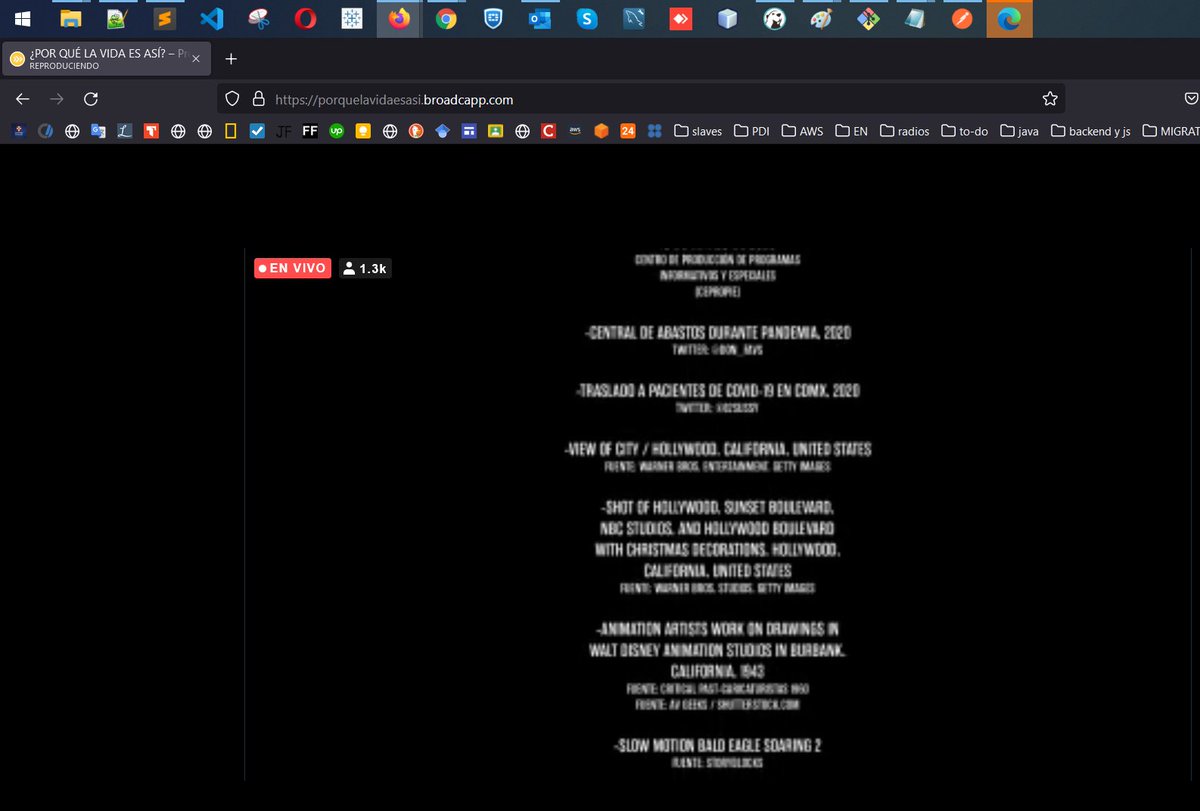The height and width of the screenshot is (811, 1200).
Task: Reload the current page
Action: tap(90, 98)
